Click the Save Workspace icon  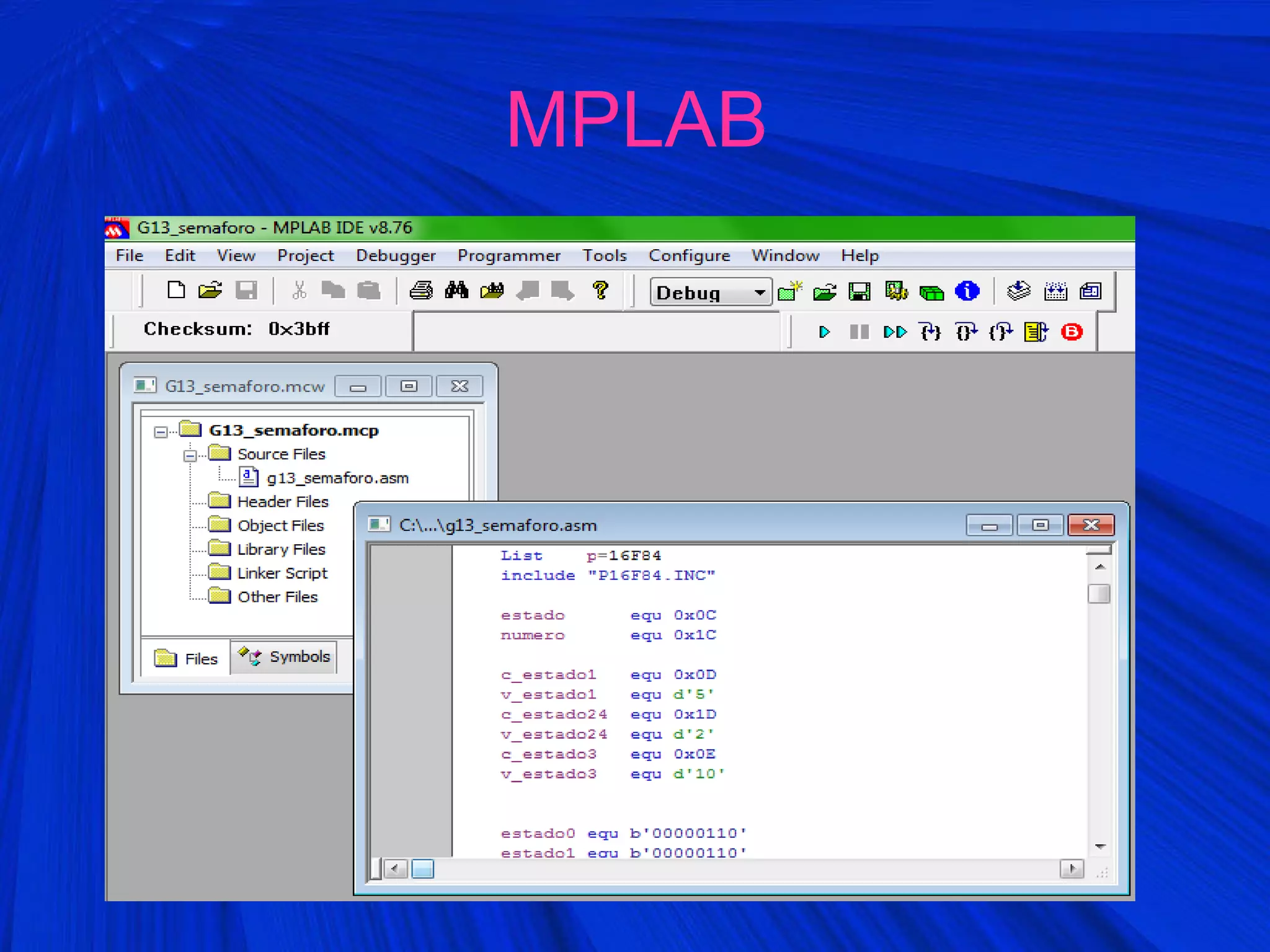click(x=859, y=291)
